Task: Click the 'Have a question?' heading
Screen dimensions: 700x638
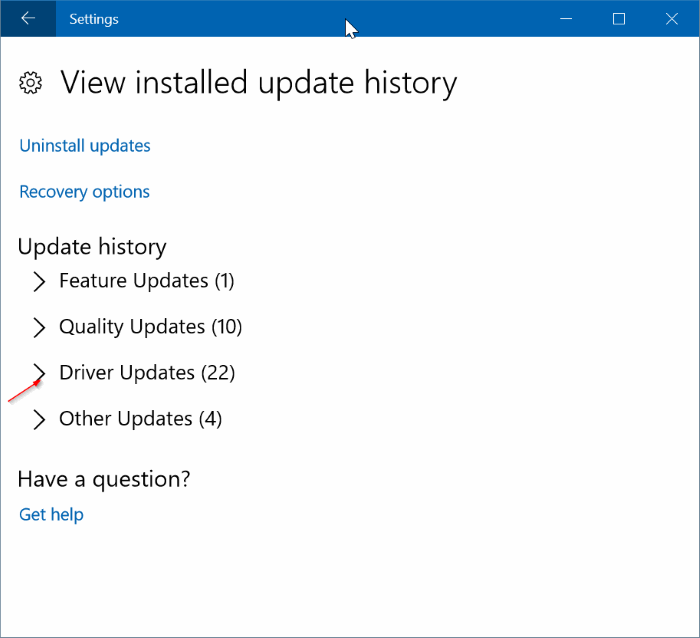Action: pos(104,480)
